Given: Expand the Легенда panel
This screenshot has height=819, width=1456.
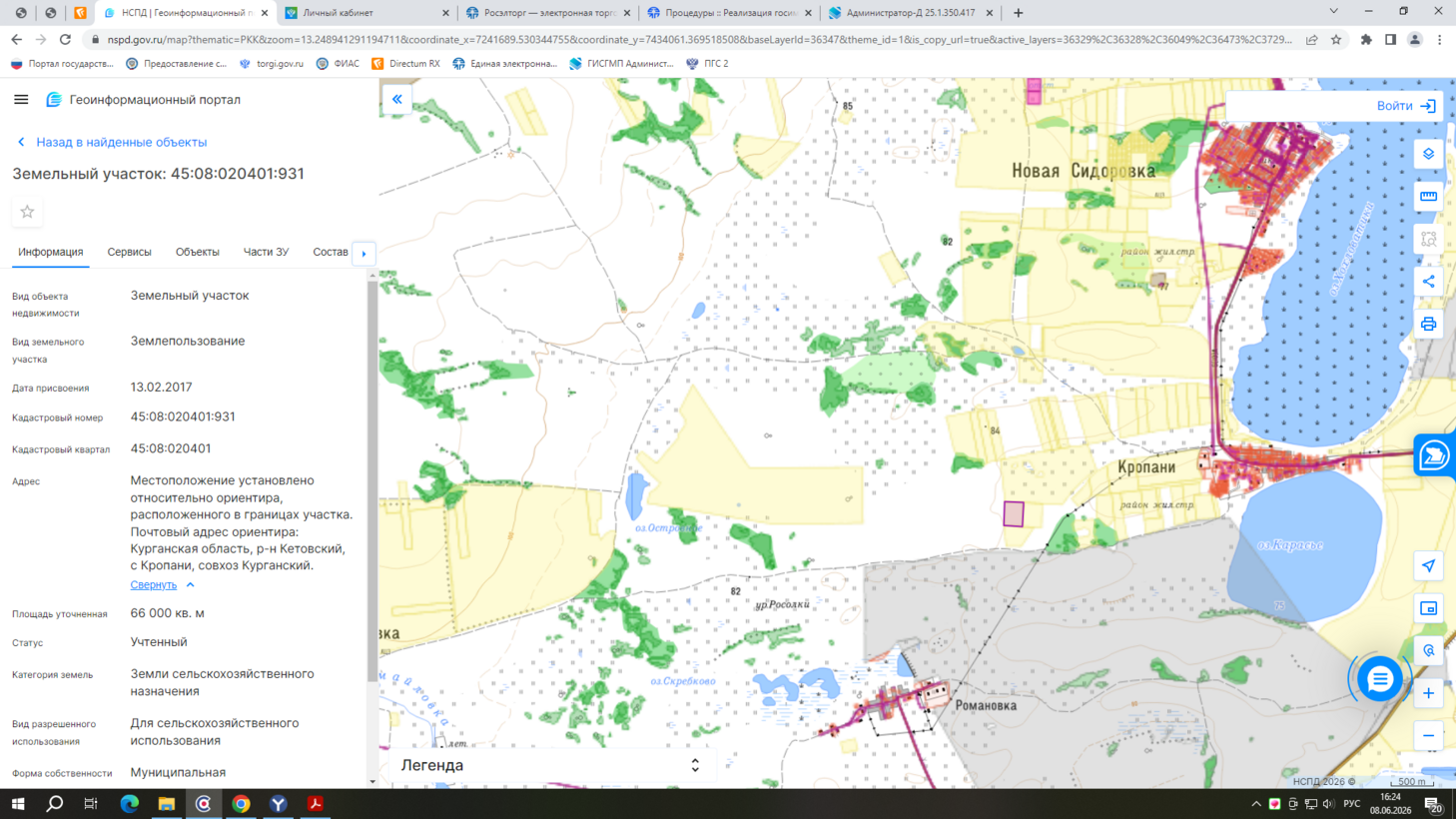Looking at the screenshot, I should 550,765.
